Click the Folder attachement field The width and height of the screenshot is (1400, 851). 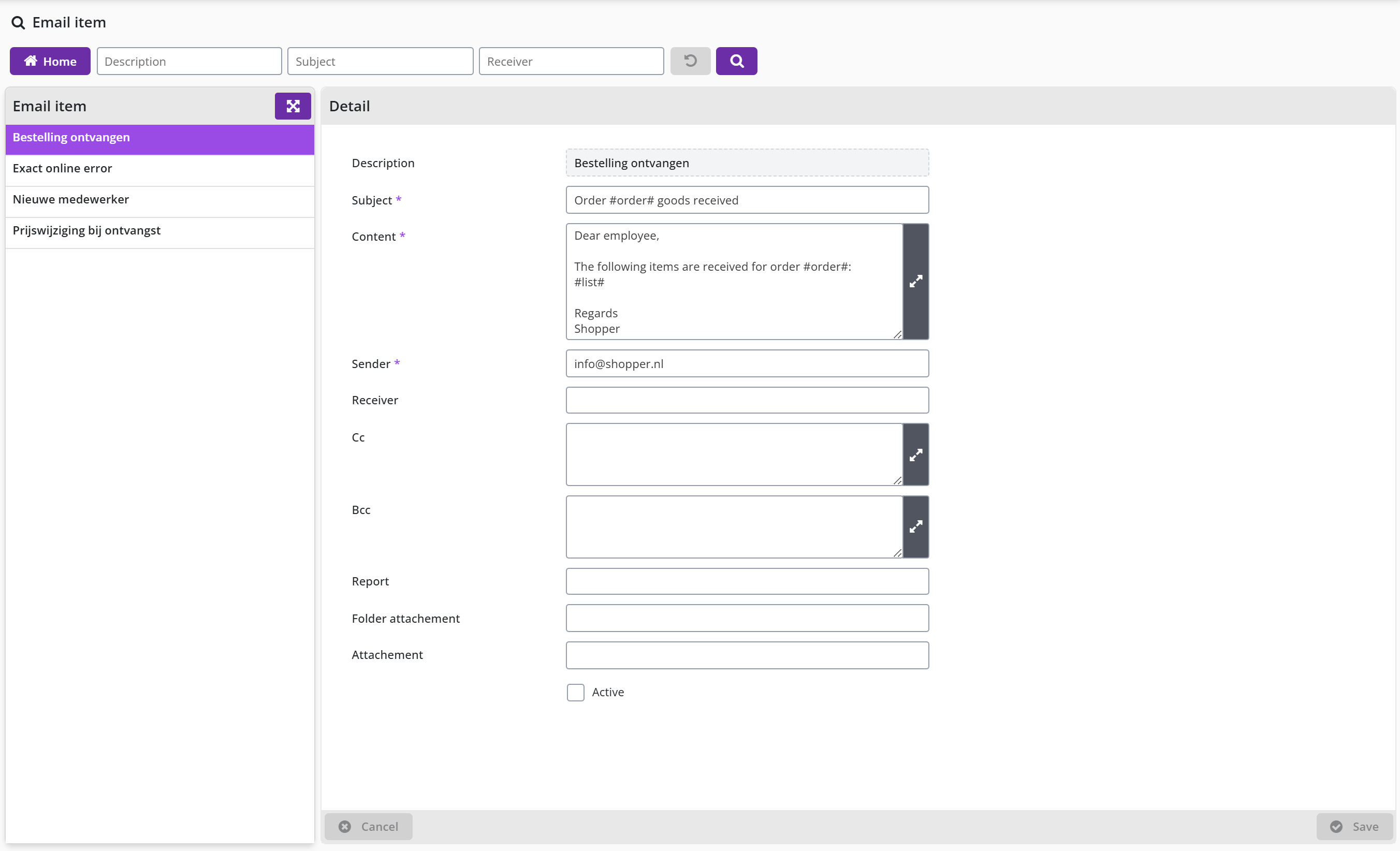747,618
